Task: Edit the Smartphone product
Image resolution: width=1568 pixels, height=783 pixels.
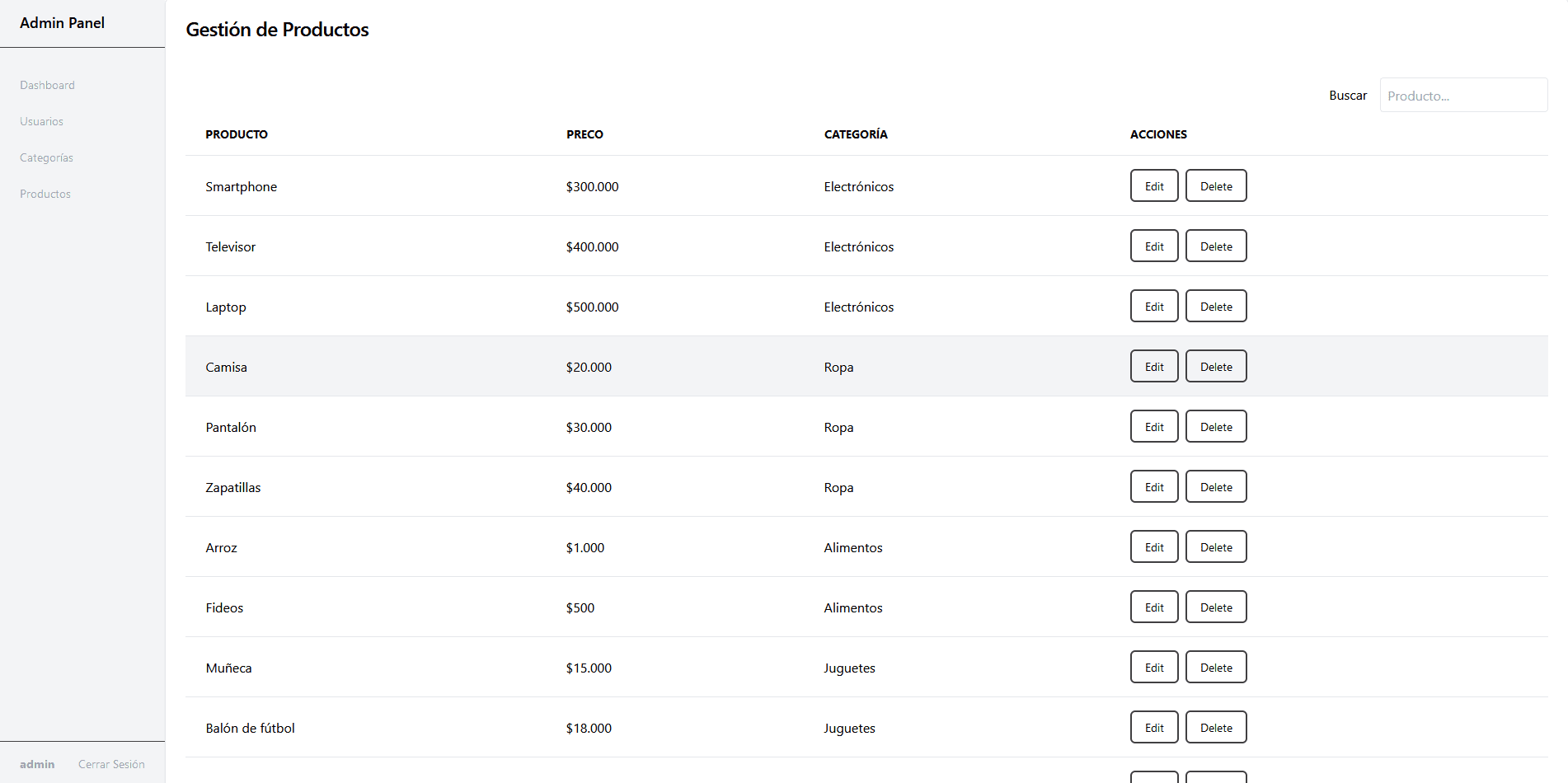Action: [1154, 186]
